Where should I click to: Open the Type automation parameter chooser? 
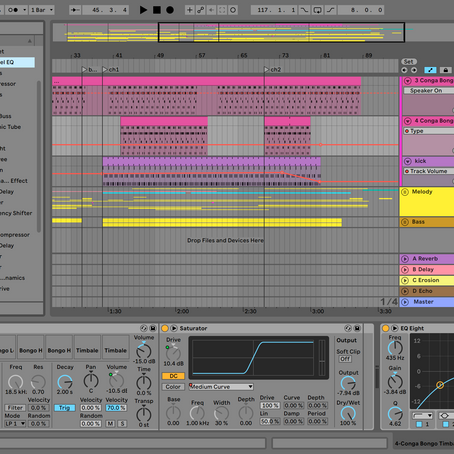pyautogui.click(x=429, y=131)
